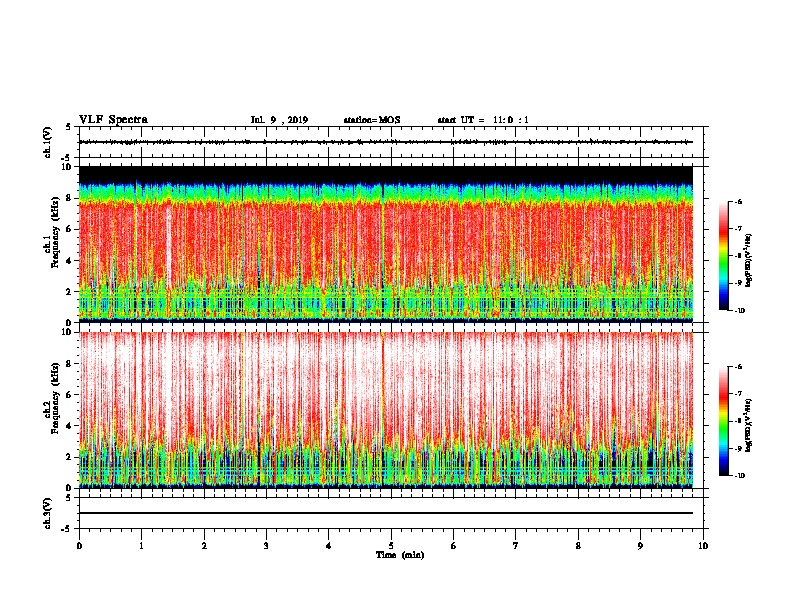Click the "10" tick on the ch.1 frequency axis
Image resolution: width=792 pixels, height=612 pixels.
coord(66,167)
